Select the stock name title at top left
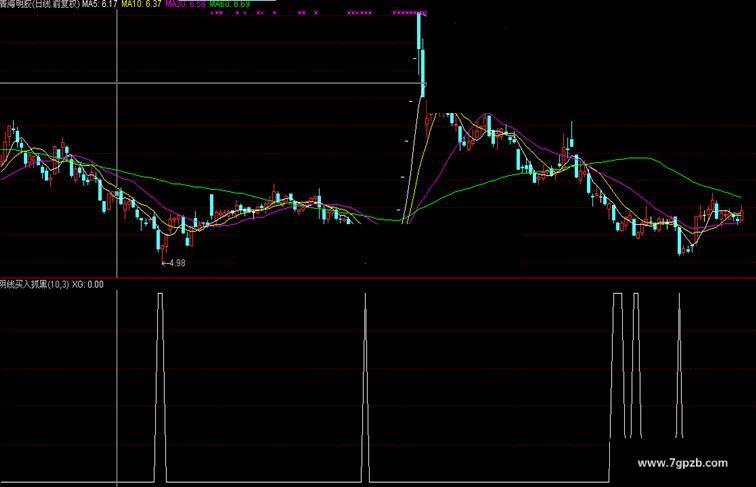Viewport: 756px width, 487px height. pyautogui.click(x=40, y=4)
